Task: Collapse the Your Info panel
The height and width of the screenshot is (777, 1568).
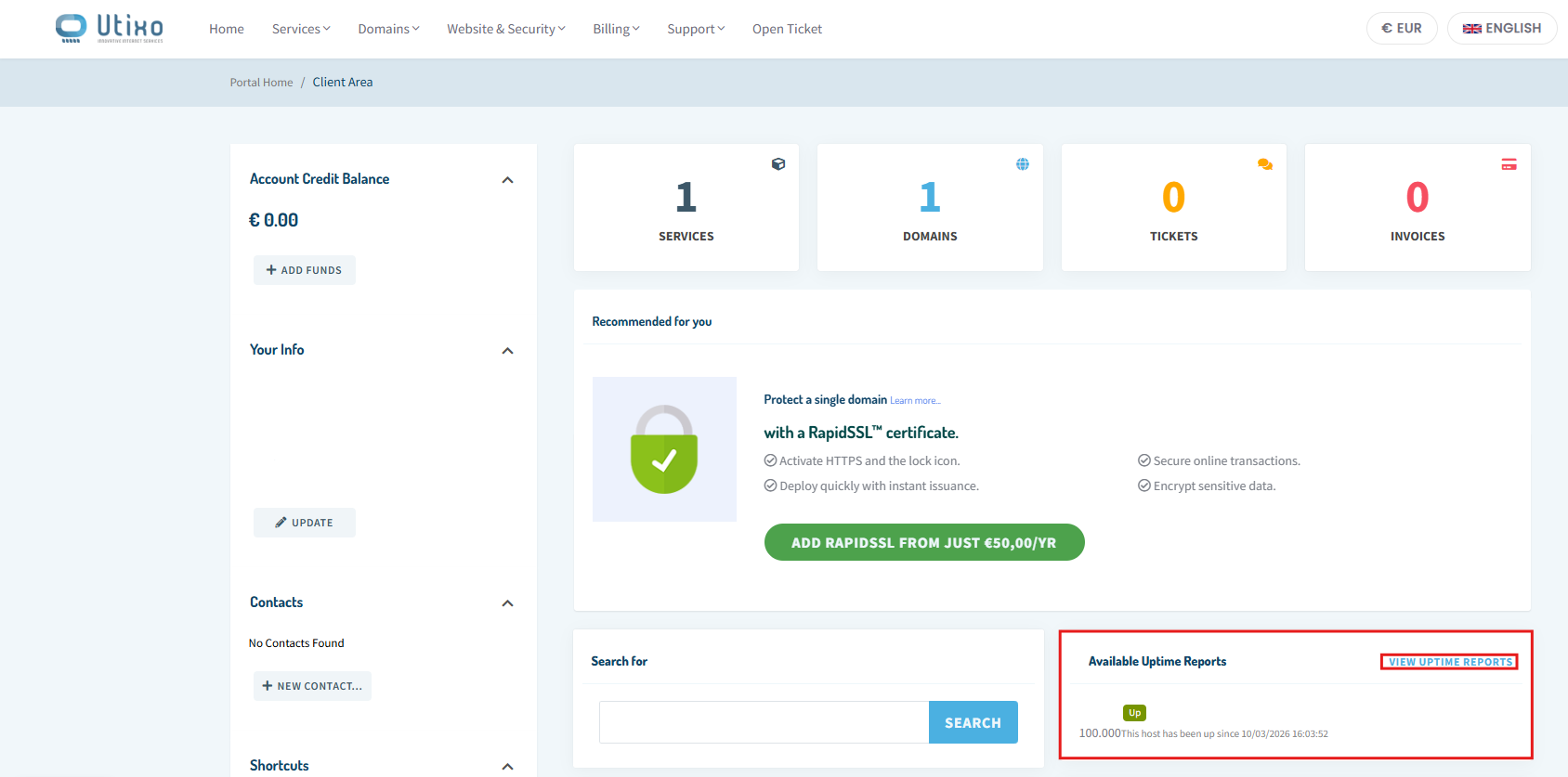Action: coord(507,351)
